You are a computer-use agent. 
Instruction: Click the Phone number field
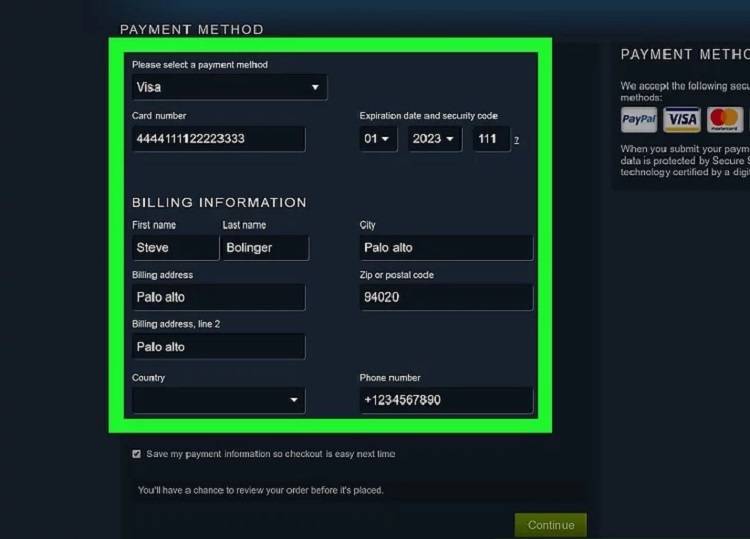pos(446,400)
